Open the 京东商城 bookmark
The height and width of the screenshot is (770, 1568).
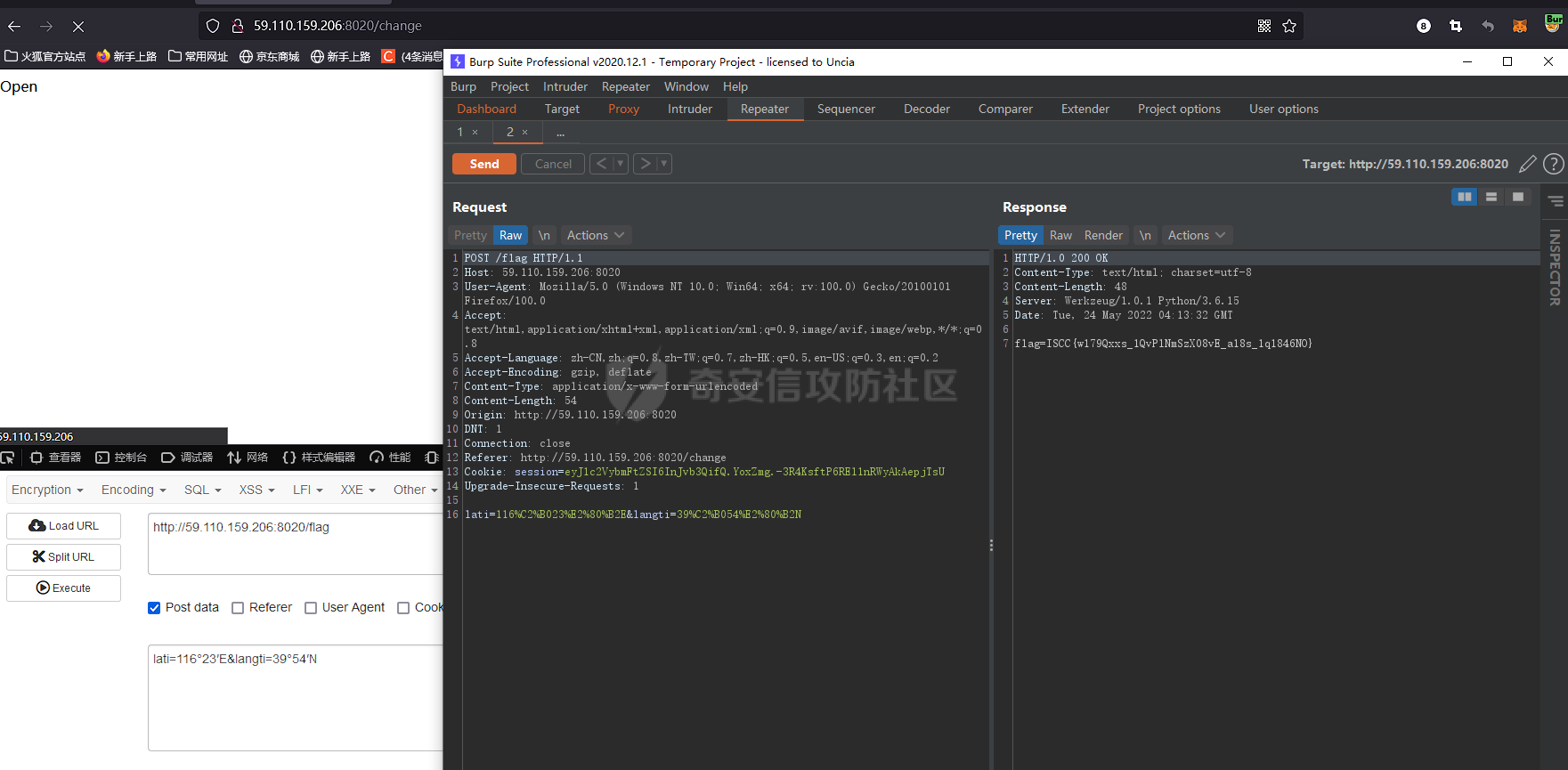[x=269, y=56]
